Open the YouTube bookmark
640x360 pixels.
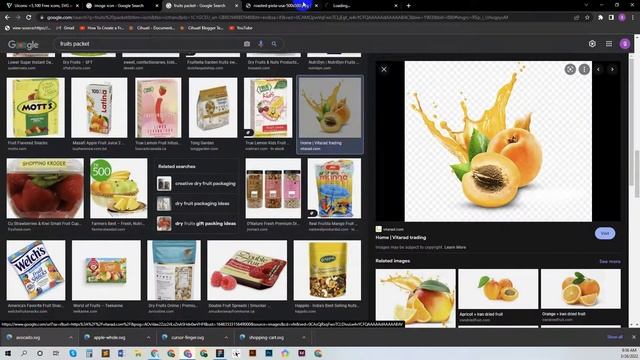241,28
